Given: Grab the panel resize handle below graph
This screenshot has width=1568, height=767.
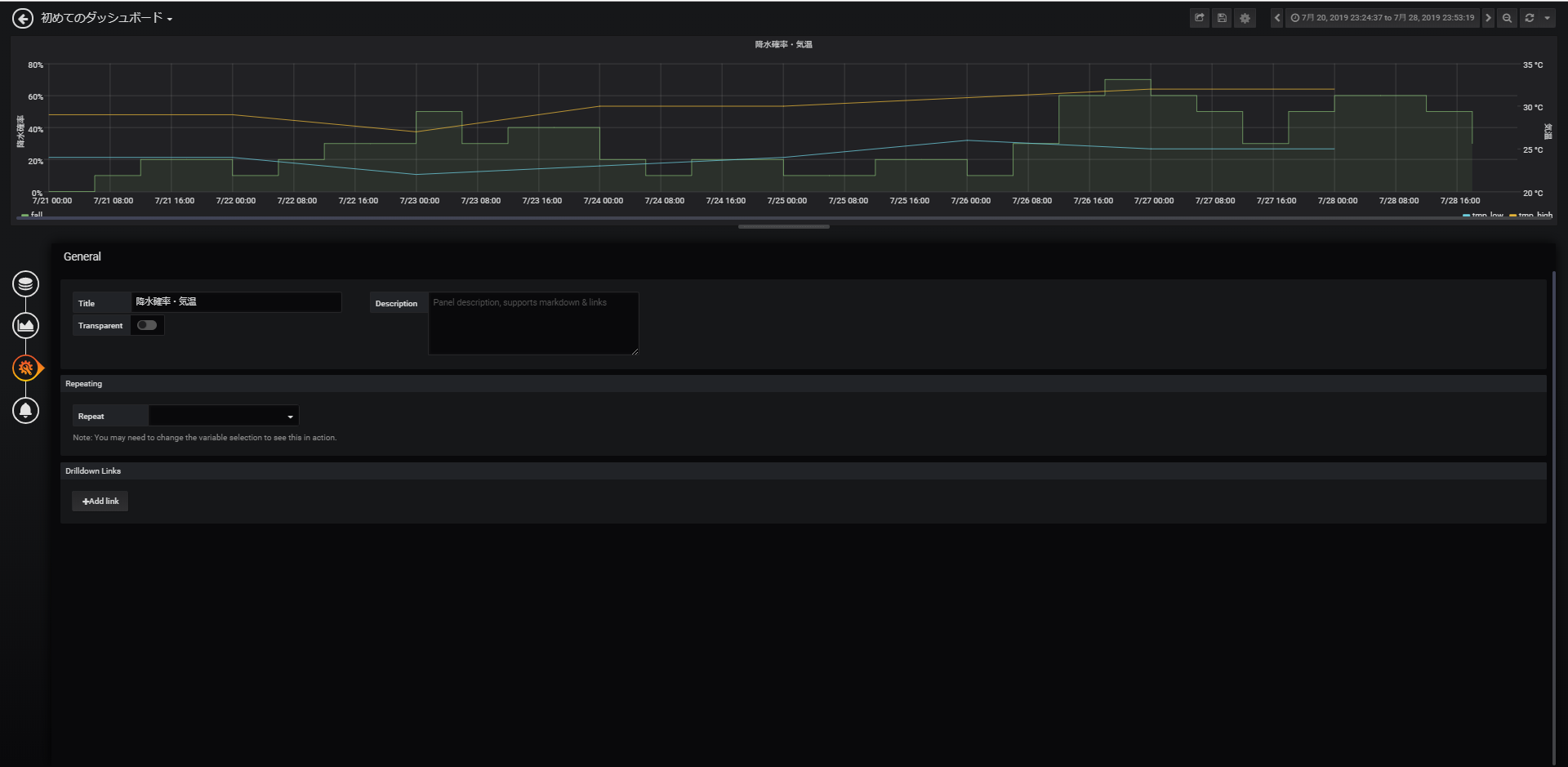Looking at the screenshot, I should pos(783,226).
